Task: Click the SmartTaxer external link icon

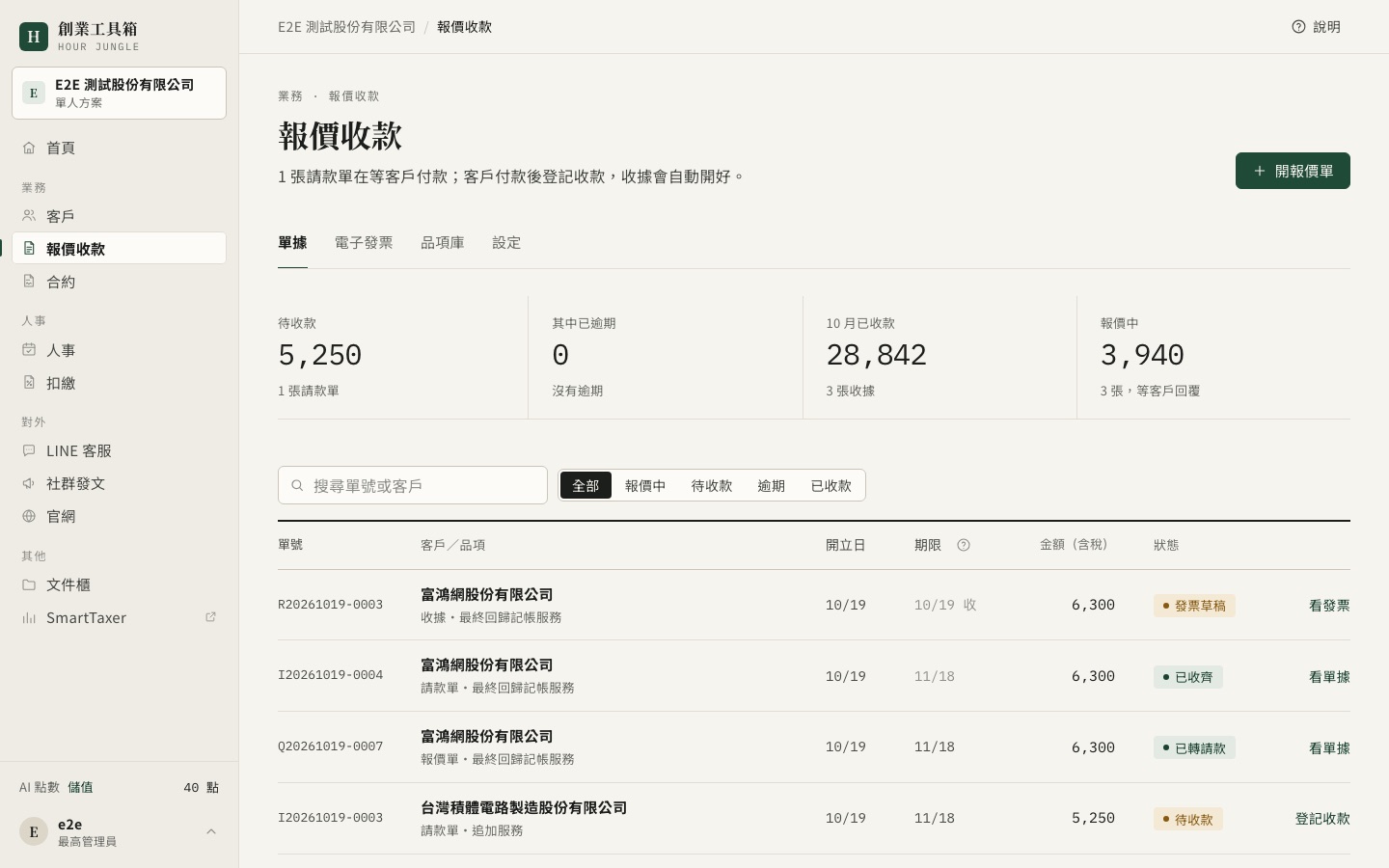Action: [x=210, y=617]
